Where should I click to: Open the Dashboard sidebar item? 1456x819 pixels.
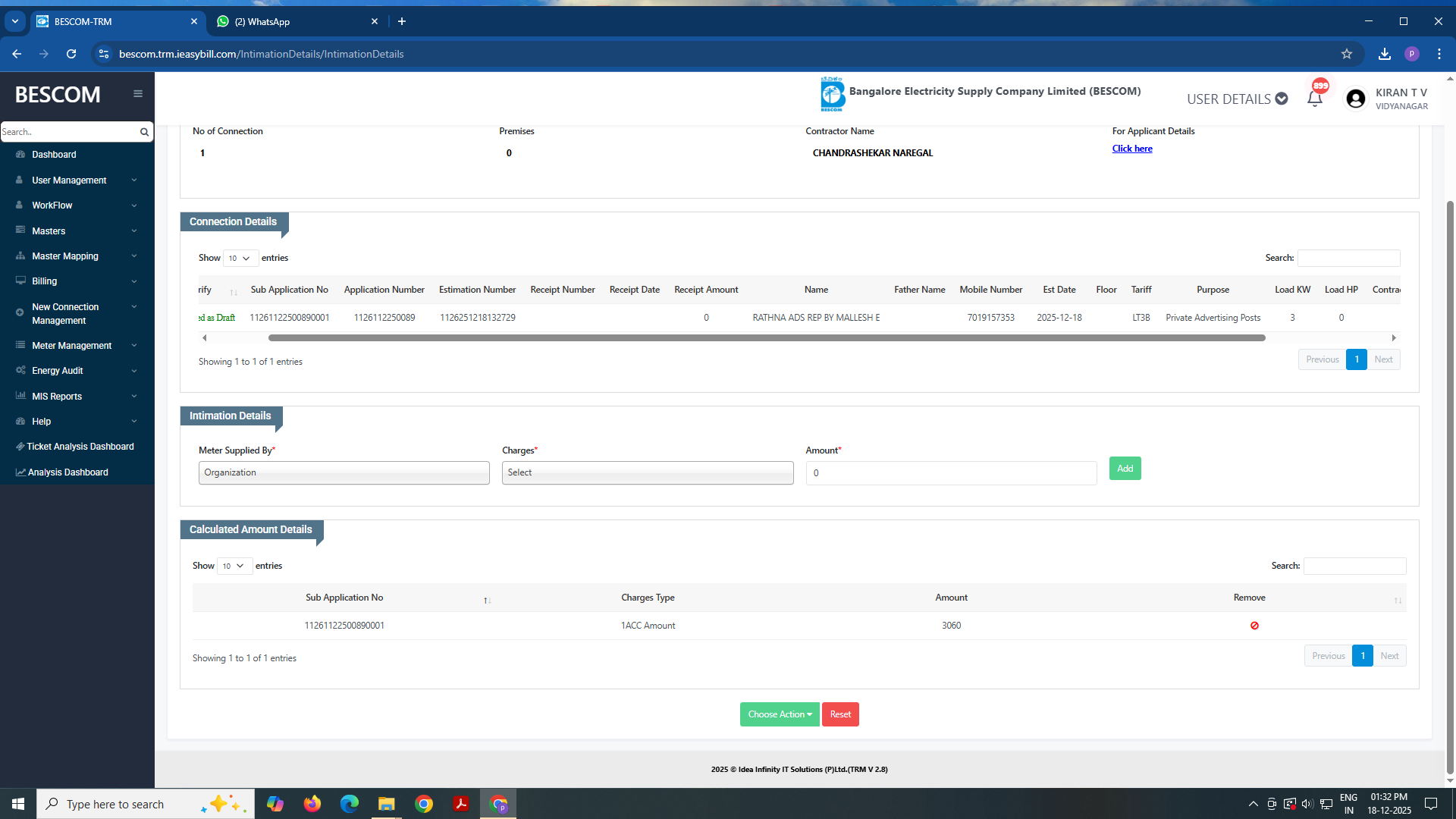[x=54, y=155]
